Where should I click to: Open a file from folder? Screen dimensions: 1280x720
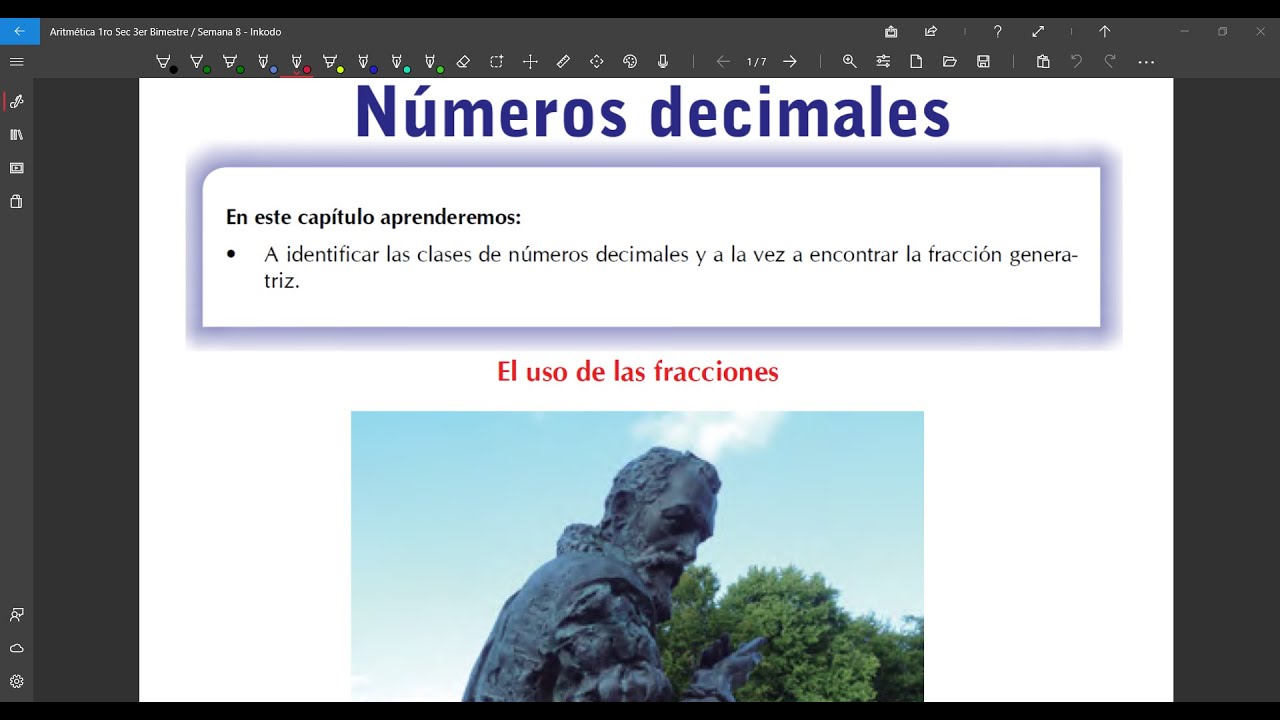pos(950,62)
